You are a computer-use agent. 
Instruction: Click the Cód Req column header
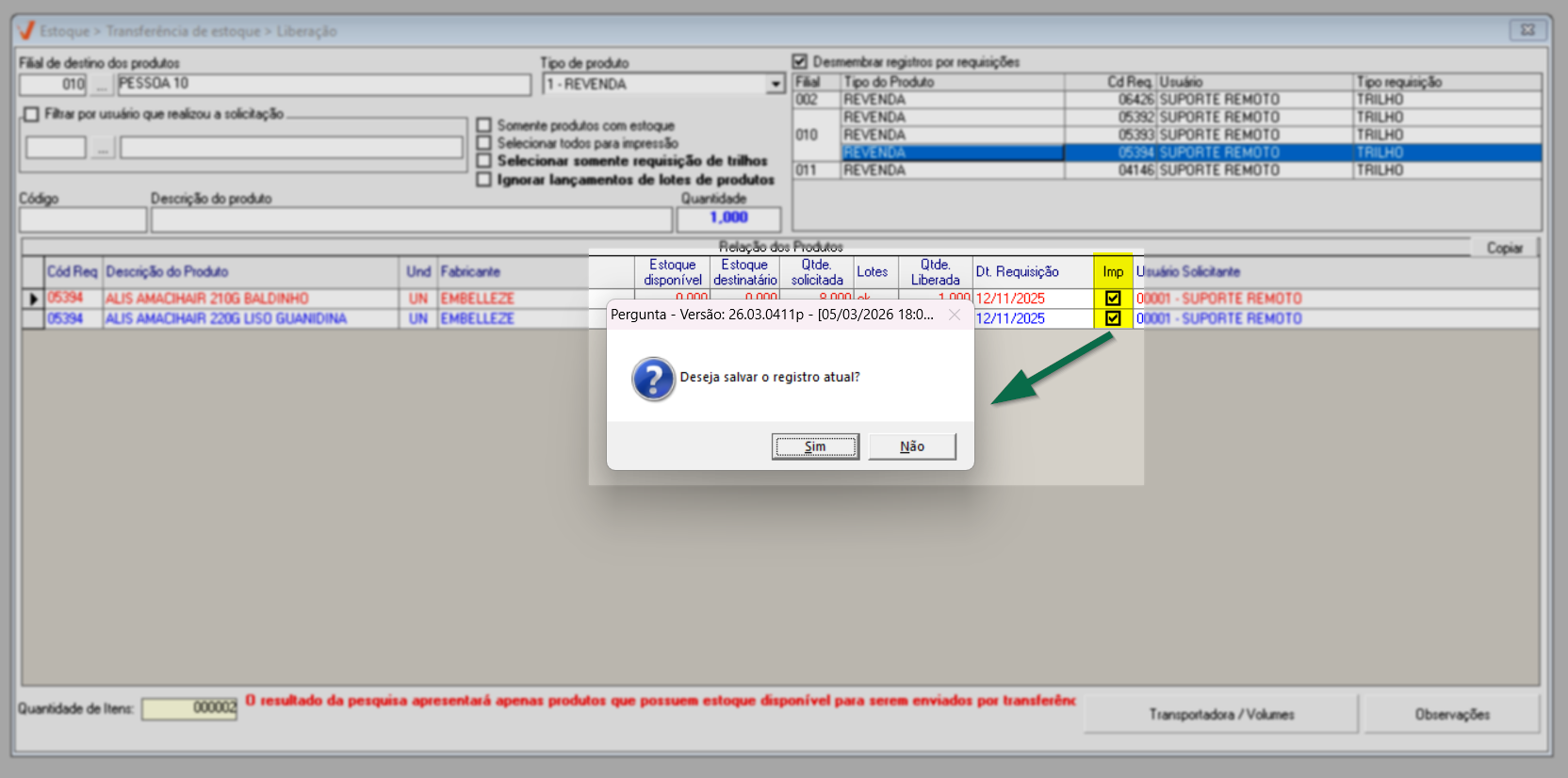point(73,271)
